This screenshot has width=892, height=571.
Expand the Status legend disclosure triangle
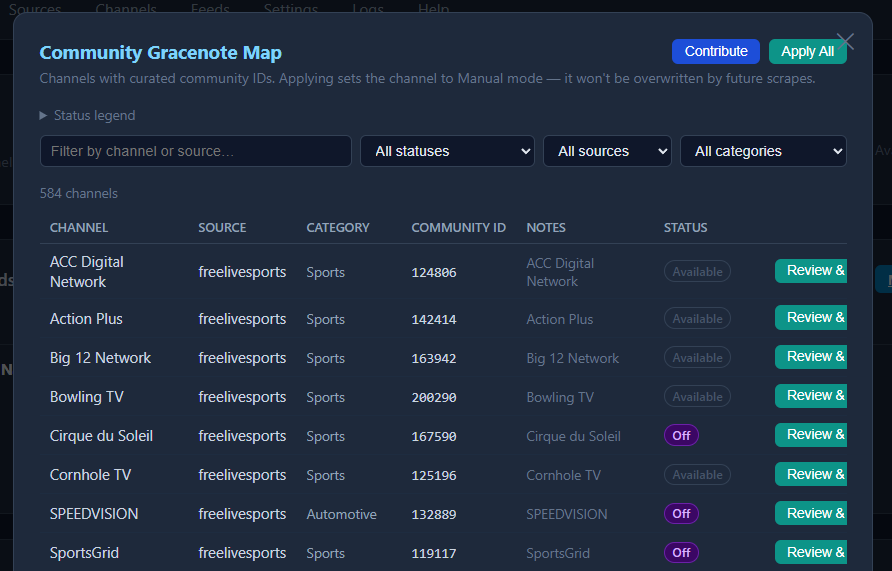click(44, 115)
